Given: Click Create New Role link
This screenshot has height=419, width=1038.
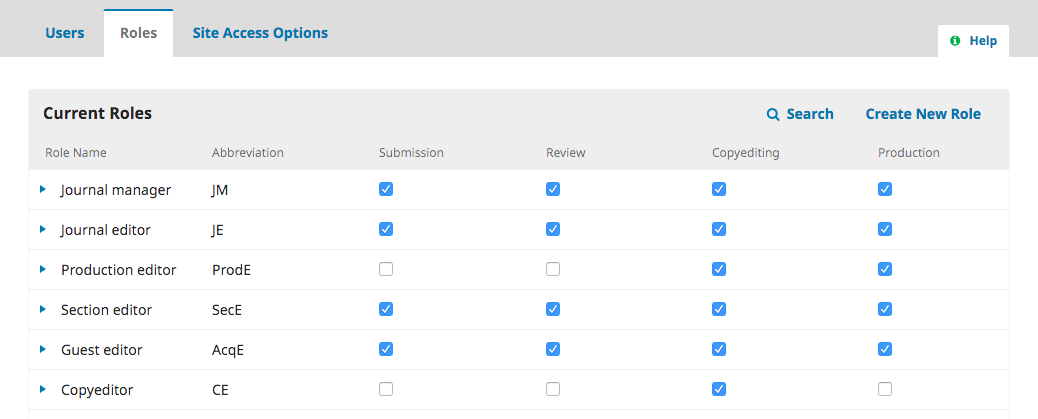Looking at the screenshot, I should tap(923, 114).
